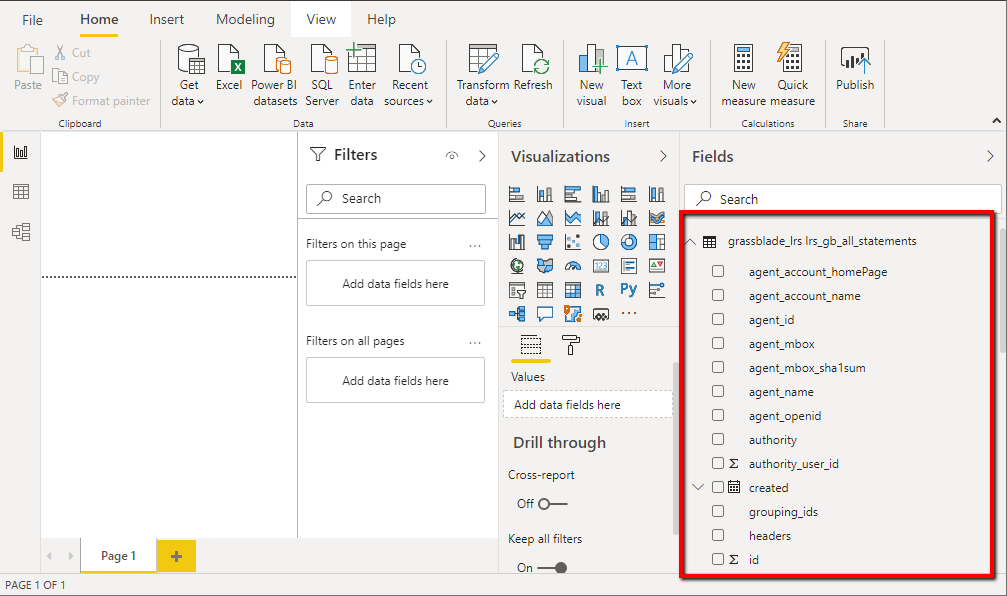Choose the area chart visualization
Image resolution: width=1007 pixels, height=596 pixels.
click(x=545, y=218)
